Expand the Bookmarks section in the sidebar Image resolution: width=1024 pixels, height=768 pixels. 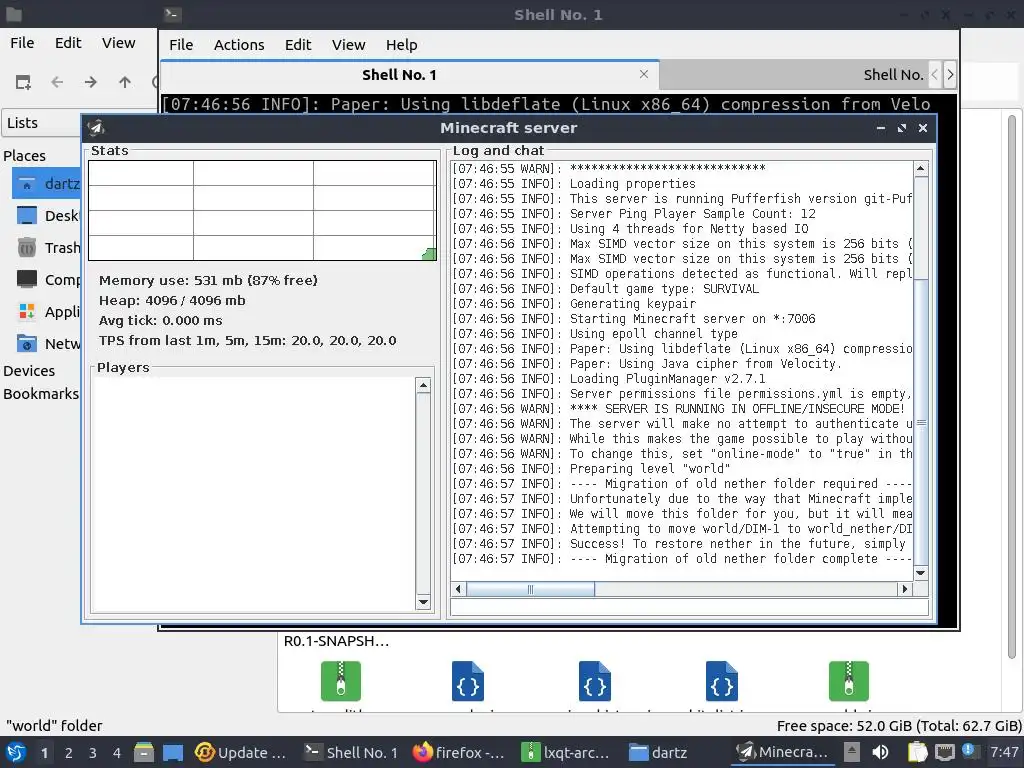pyautogui.click(x=40, y=394)
